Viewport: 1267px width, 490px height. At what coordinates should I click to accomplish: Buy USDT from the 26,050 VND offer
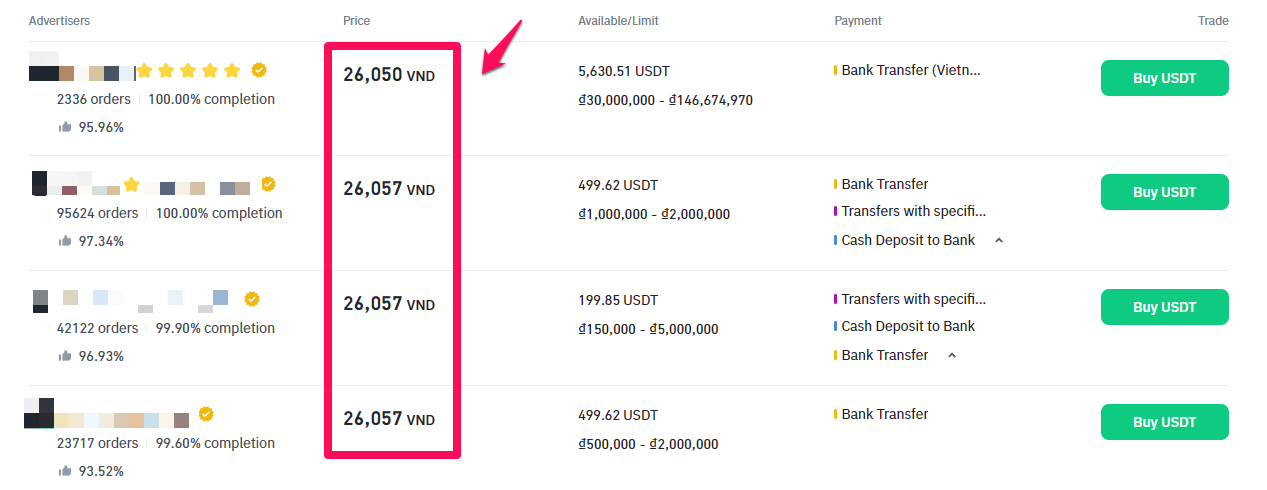point(1164,78)
